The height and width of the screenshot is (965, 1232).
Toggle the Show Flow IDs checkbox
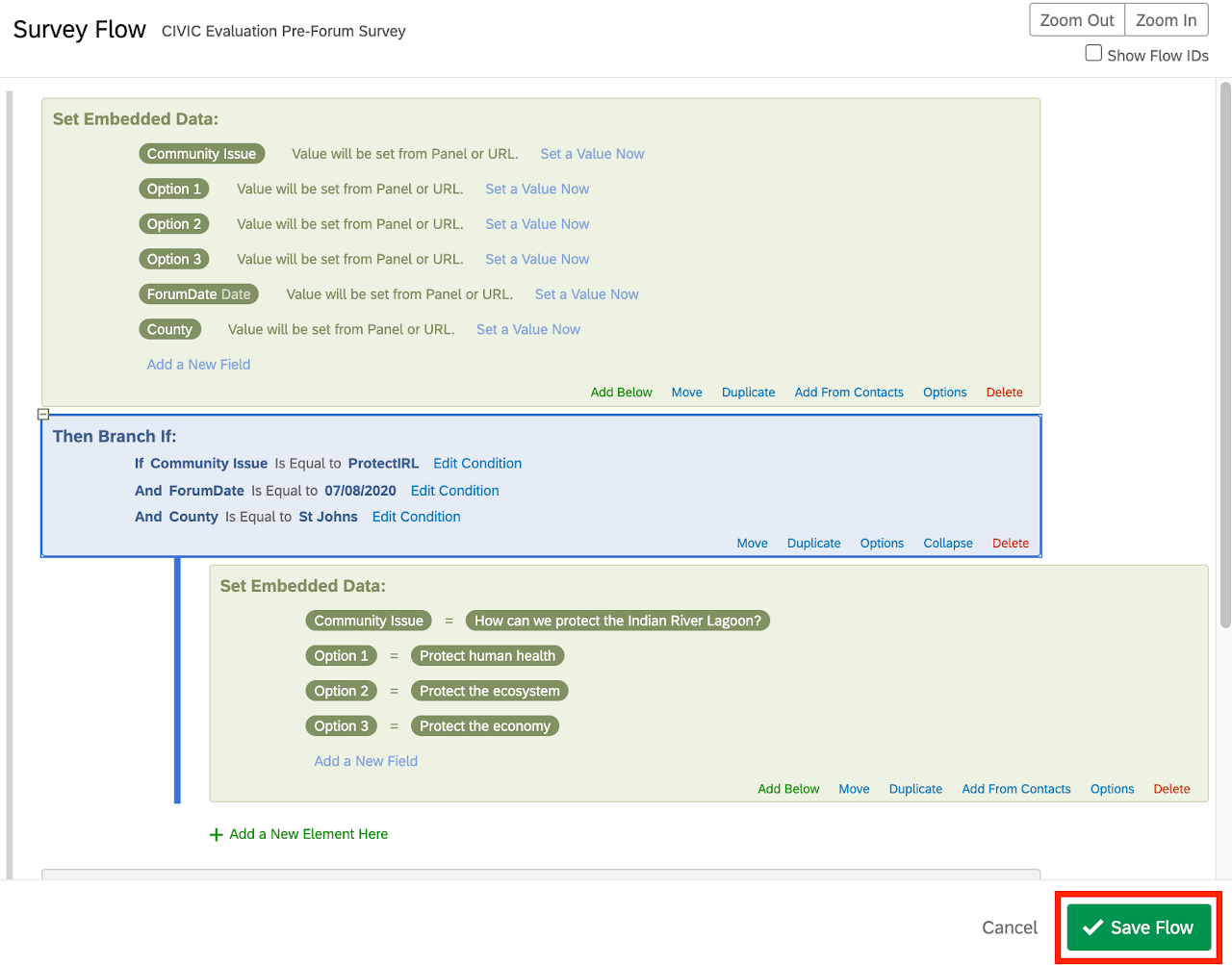(1093, 54)
